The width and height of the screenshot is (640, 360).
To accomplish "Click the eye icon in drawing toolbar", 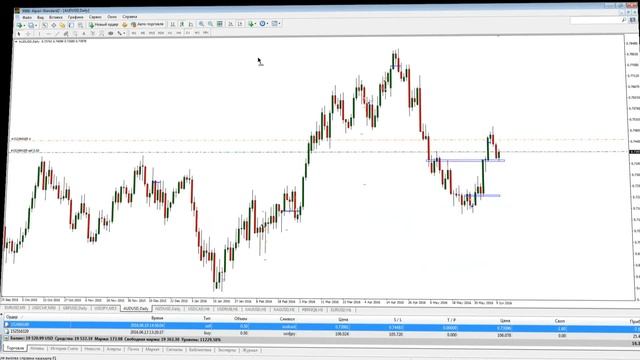I will (111, 33).
